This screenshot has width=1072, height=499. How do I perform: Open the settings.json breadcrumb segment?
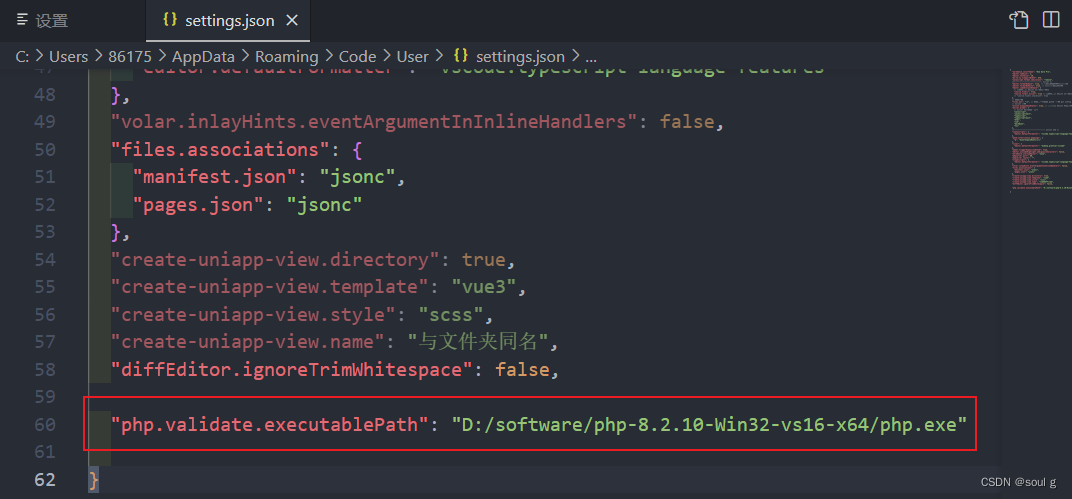pyautogui.click(x=520, y=56)
